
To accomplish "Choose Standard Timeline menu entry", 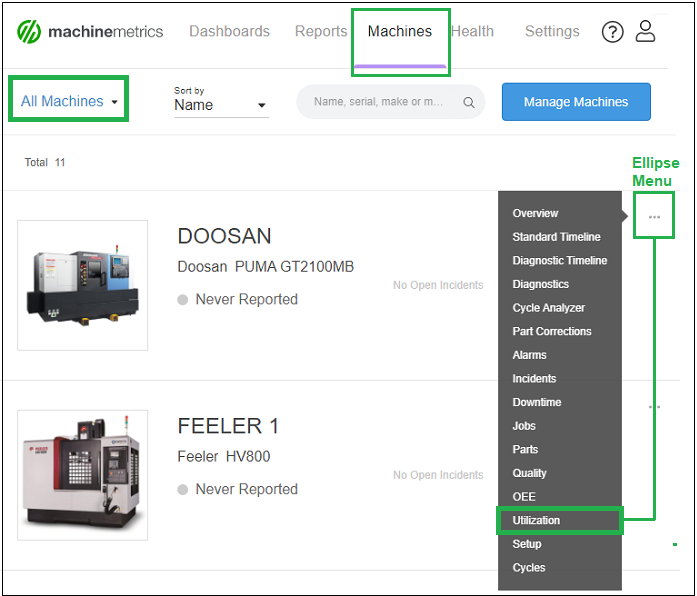I will click(x=556, y=237).
